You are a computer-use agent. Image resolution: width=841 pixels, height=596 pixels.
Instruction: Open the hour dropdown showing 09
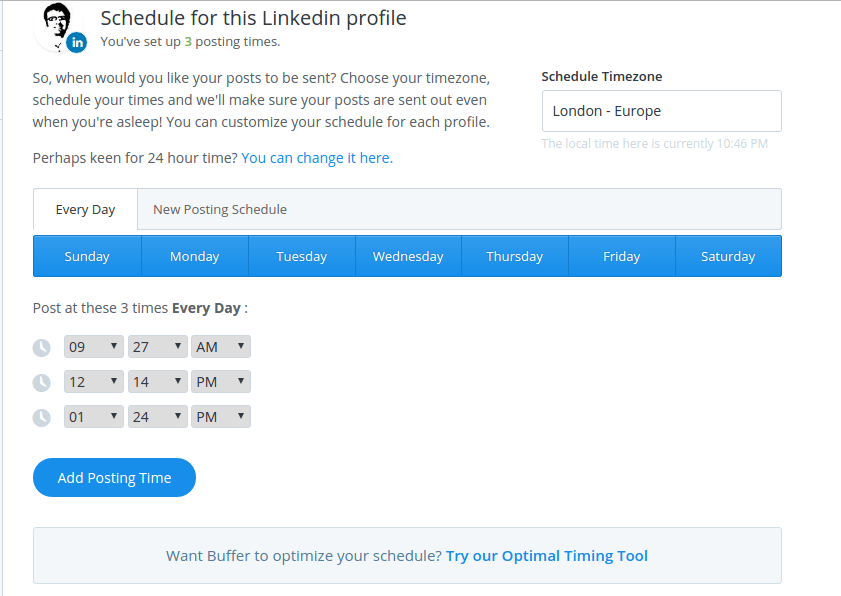(x=94, y=347)
